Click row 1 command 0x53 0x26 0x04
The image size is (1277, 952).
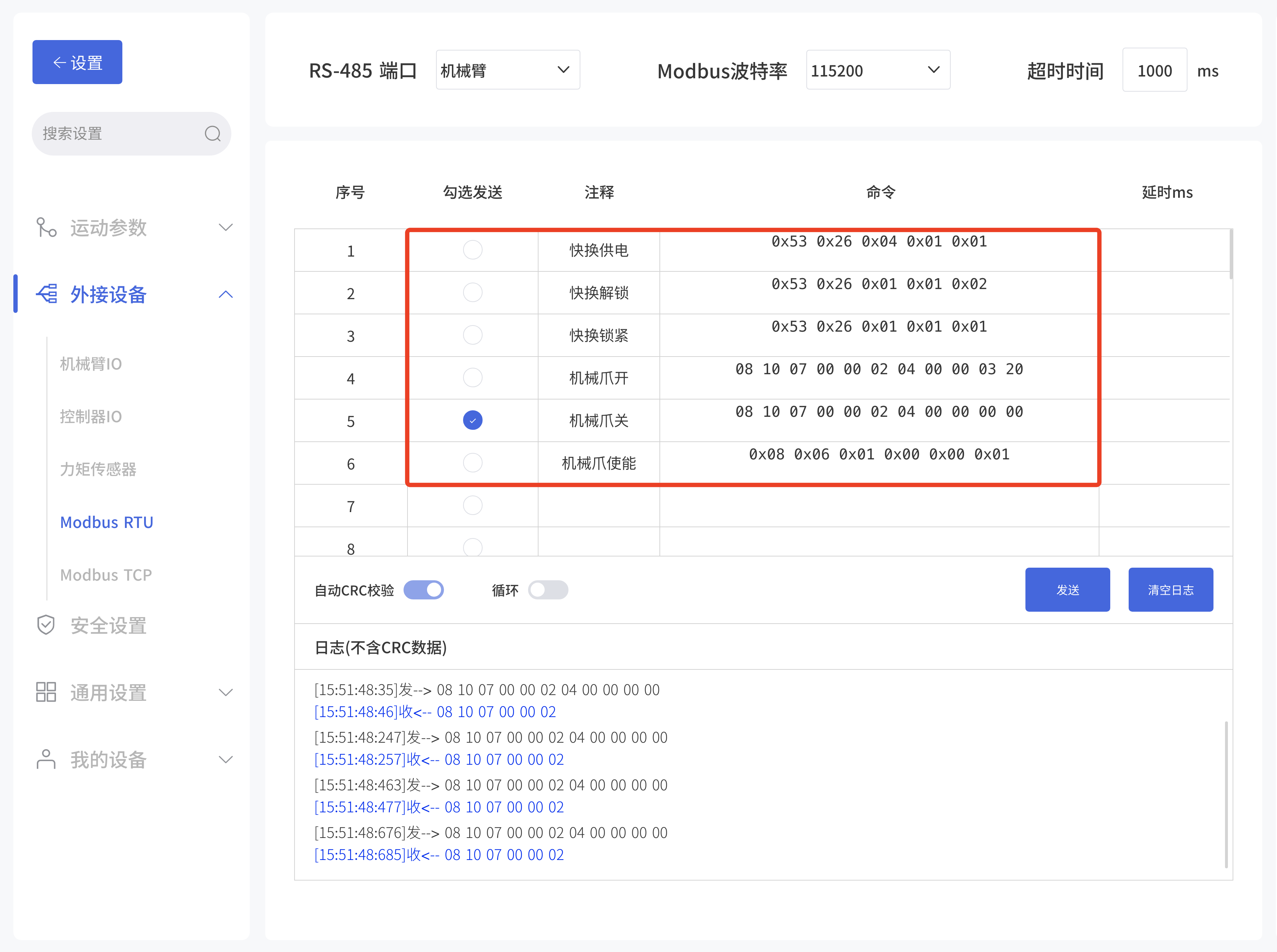(879, 241)
